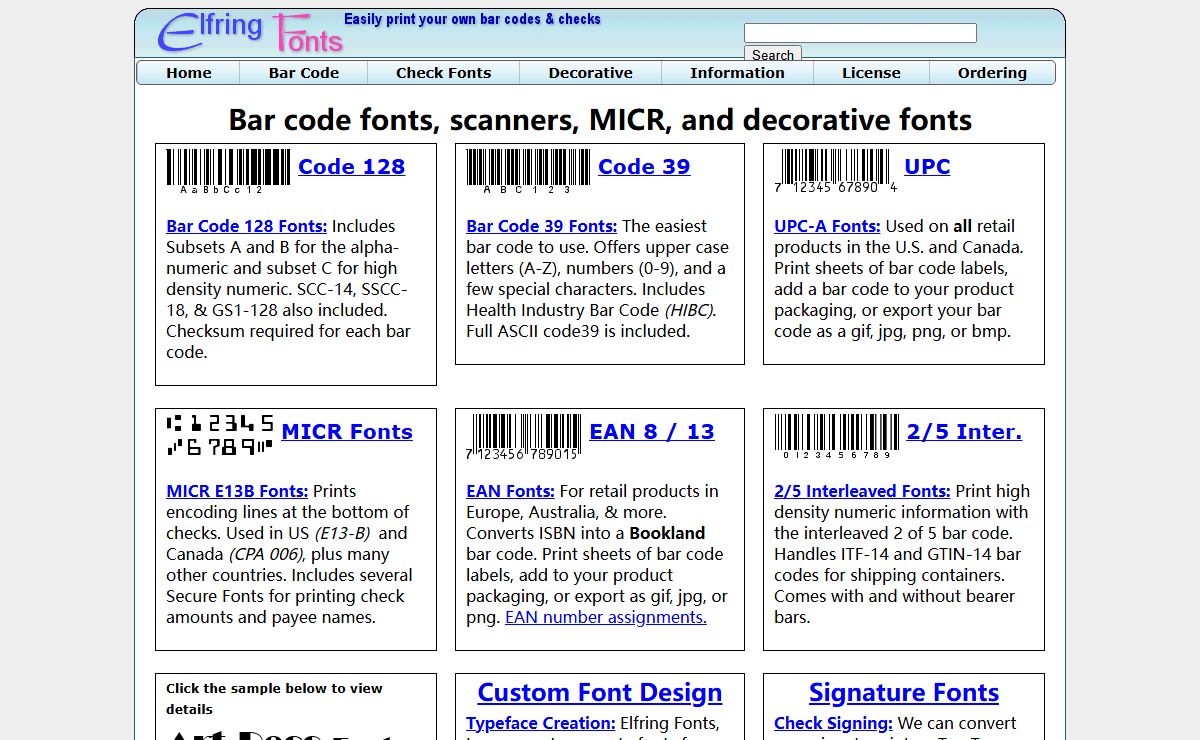Open the Code 128 heading link

click(x=352, y=167)
